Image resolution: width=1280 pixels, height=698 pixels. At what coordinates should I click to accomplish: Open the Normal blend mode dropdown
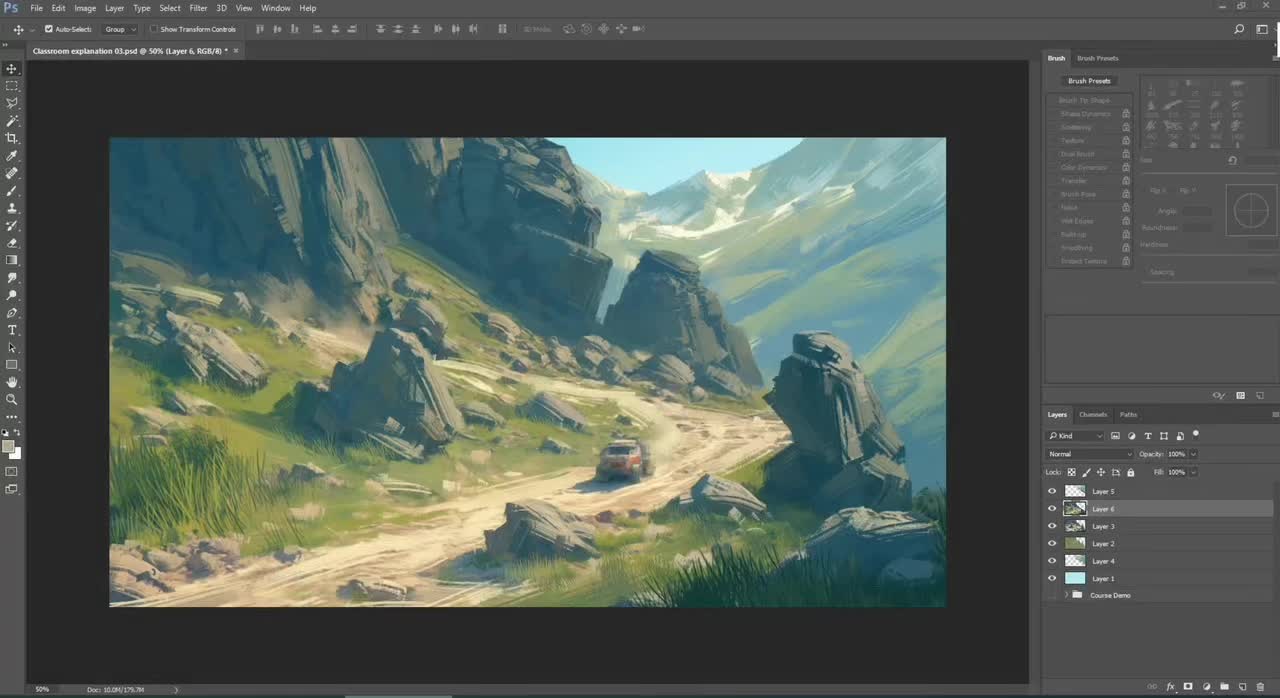pos(1089,454)
